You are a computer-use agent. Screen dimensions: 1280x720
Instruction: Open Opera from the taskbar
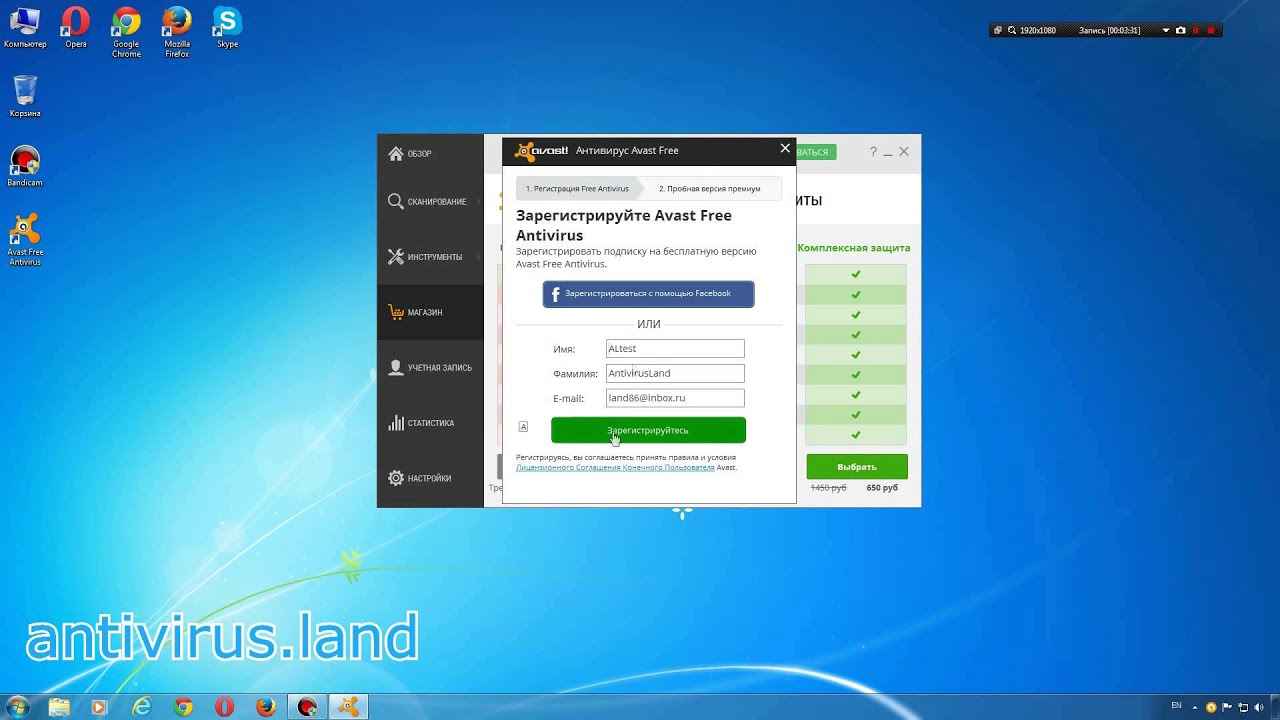[x=224, y=707]
